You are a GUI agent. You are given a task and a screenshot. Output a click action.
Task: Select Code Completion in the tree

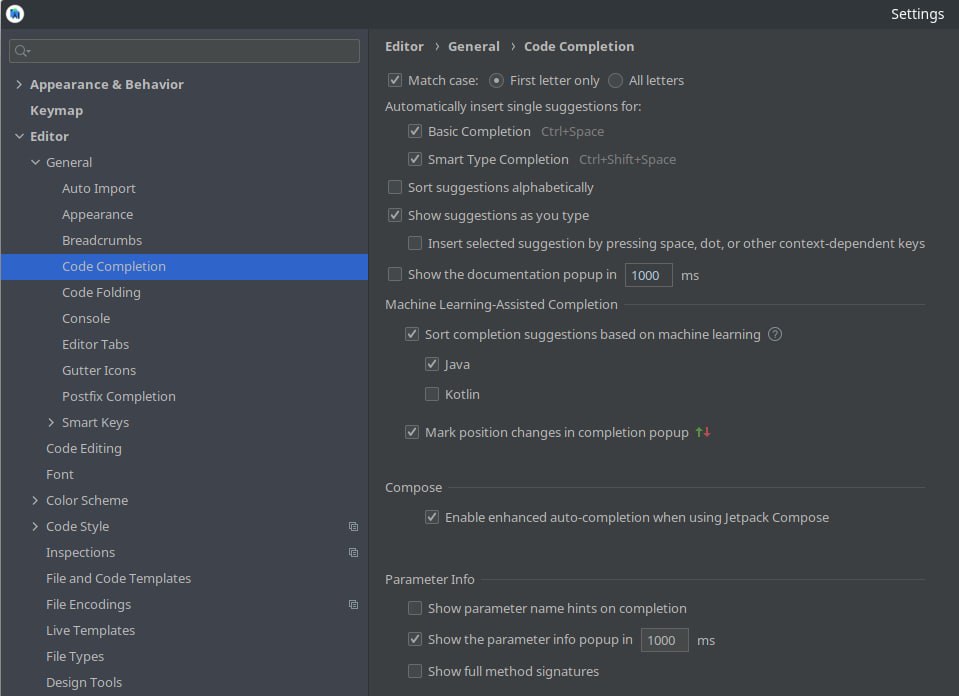(184, 267)
